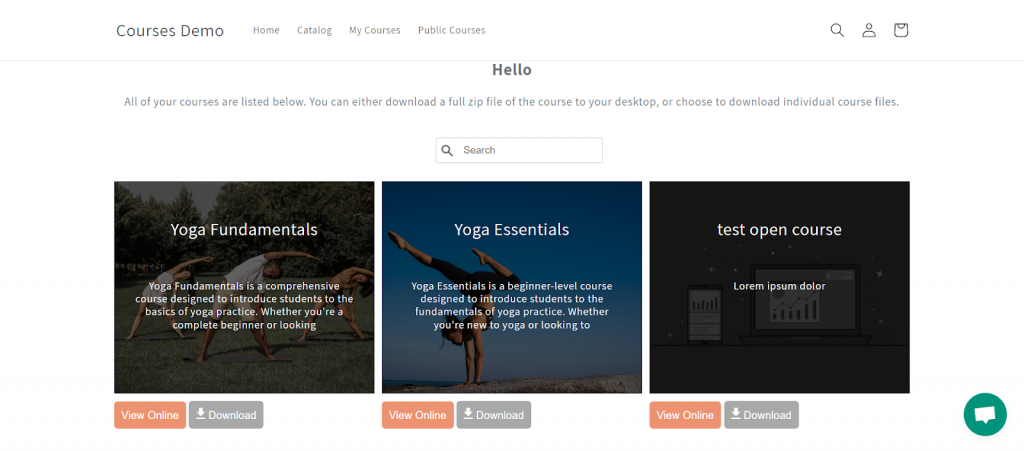Screen dimensions: 1024x451
Task: Download the Yoga Fundamentals course
Action: (x=226, y=415)
